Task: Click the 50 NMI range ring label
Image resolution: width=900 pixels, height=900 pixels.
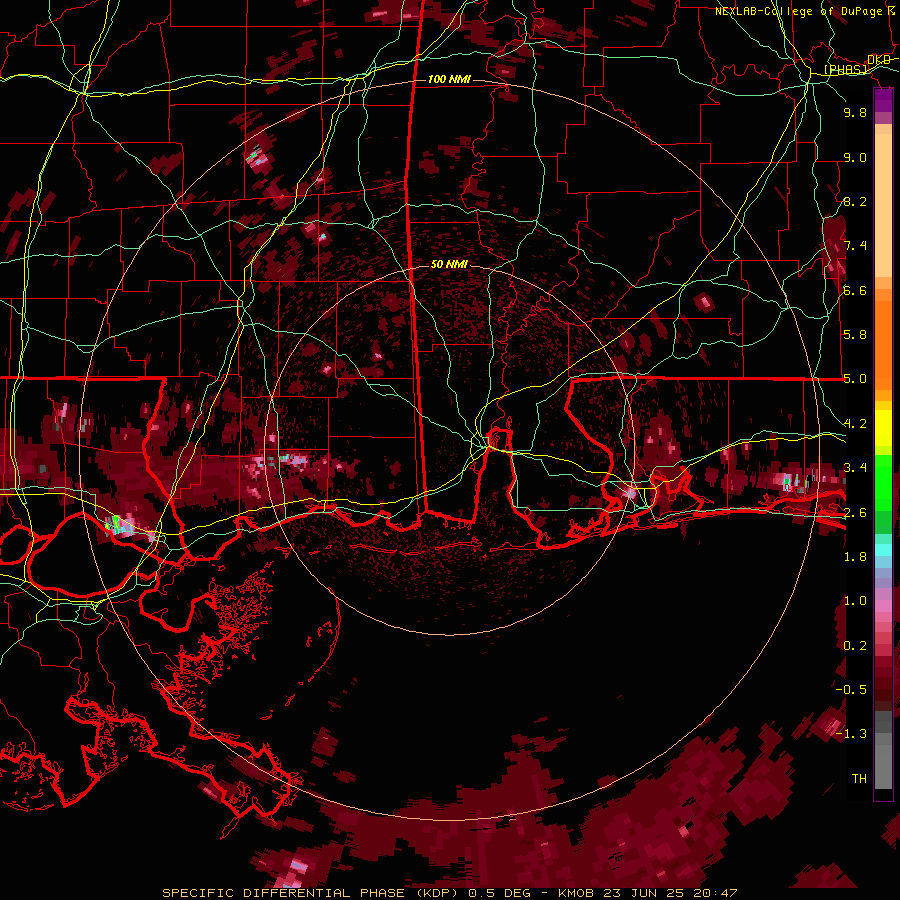Action: click(x=449, y=264)
